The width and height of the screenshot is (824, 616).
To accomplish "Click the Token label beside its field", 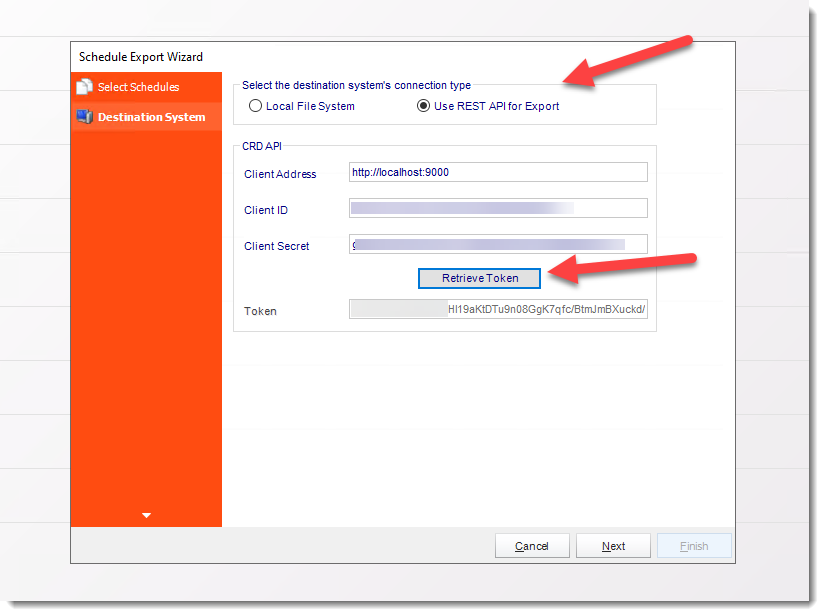I will 260,311.
